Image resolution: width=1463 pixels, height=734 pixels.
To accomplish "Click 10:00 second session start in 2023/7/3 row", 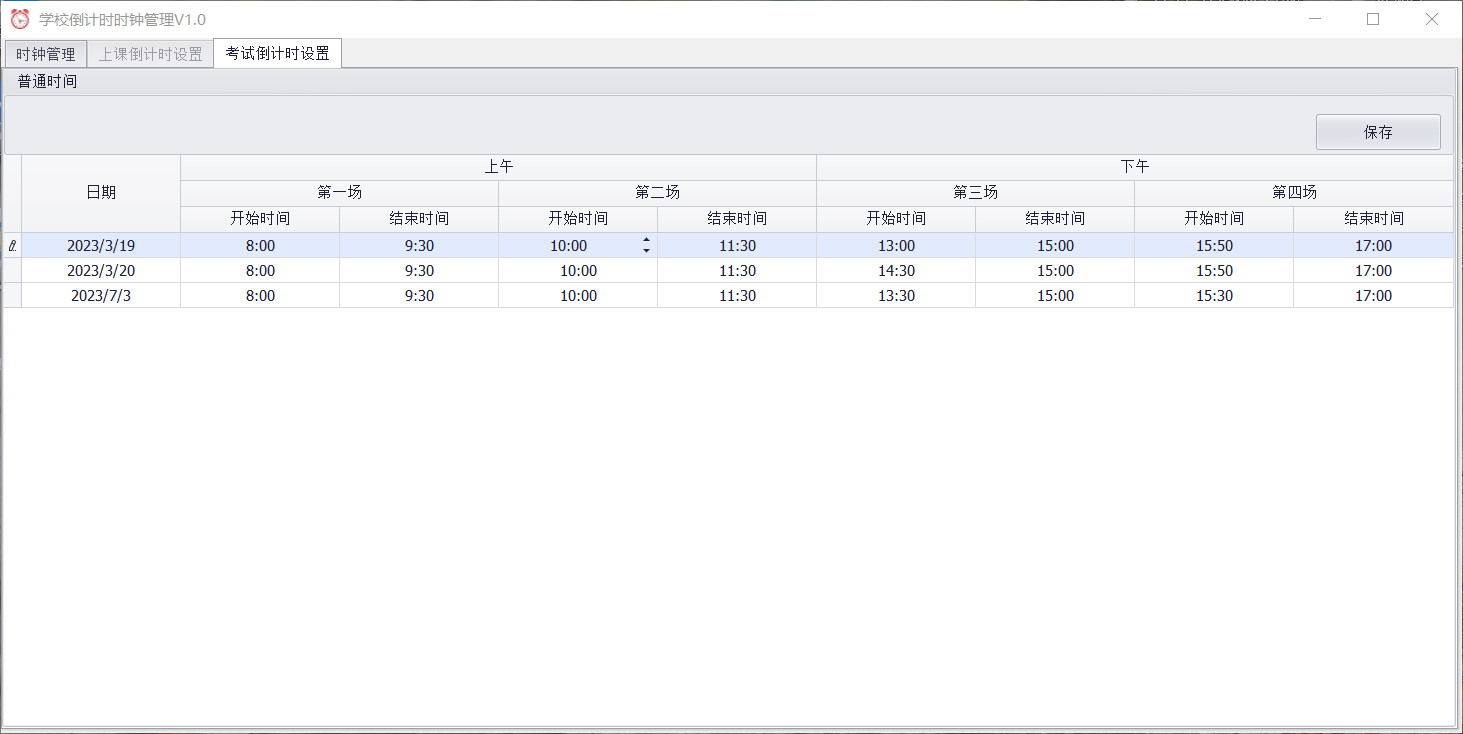I will 578,295.
